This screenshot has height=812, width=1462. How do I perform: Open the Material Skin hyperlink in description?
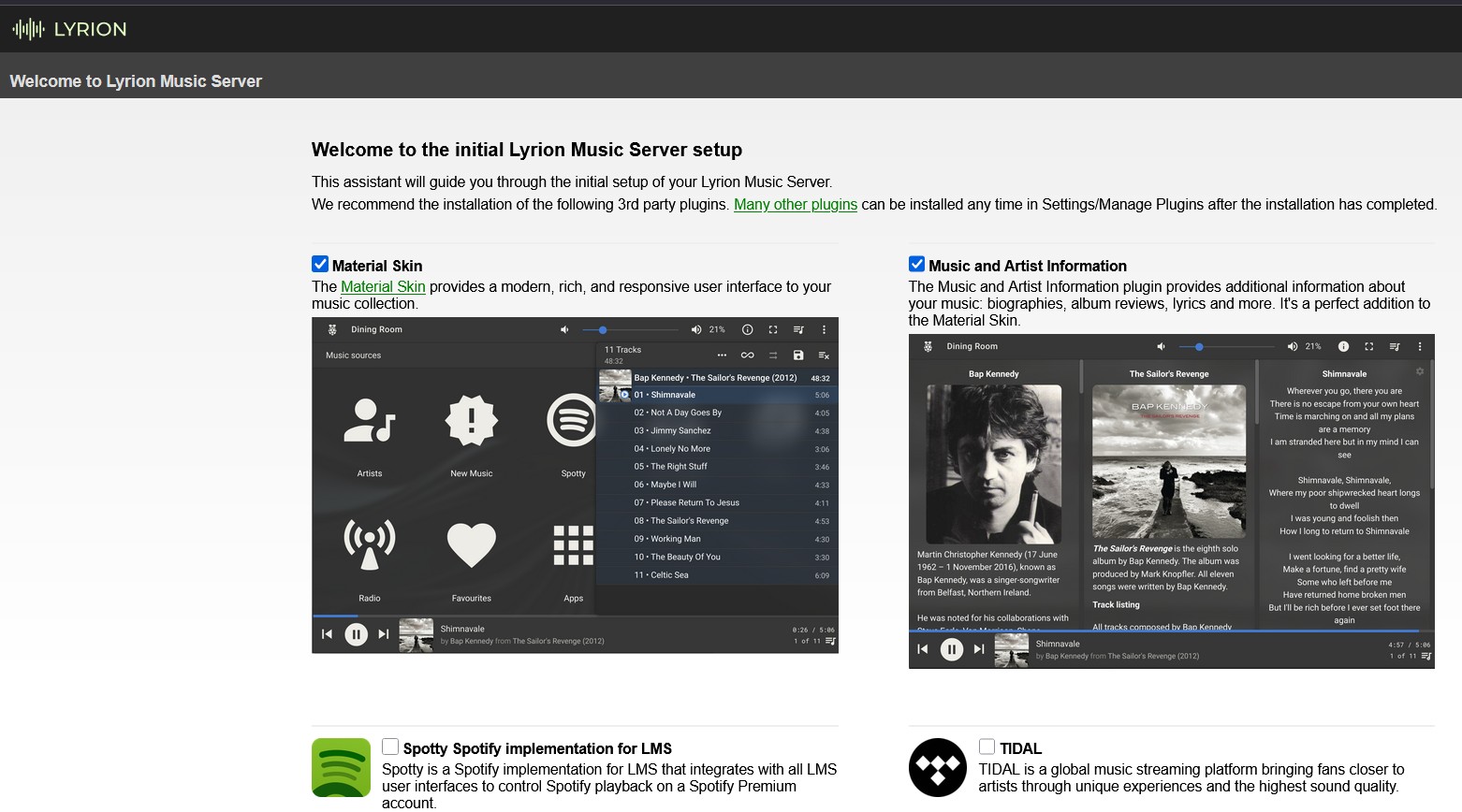[383, 286]
